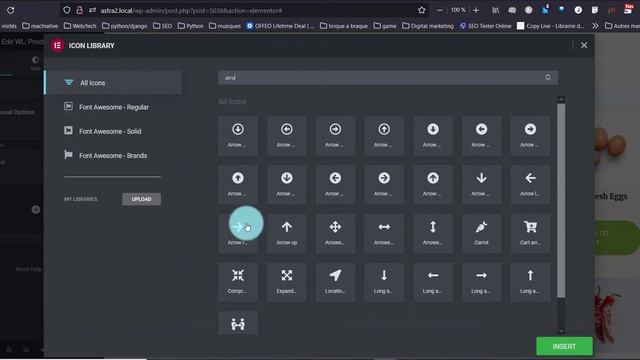This screenshot has height=360, width=640.
Task: Switch to the All Icons tab
Action: click(113, 82)
